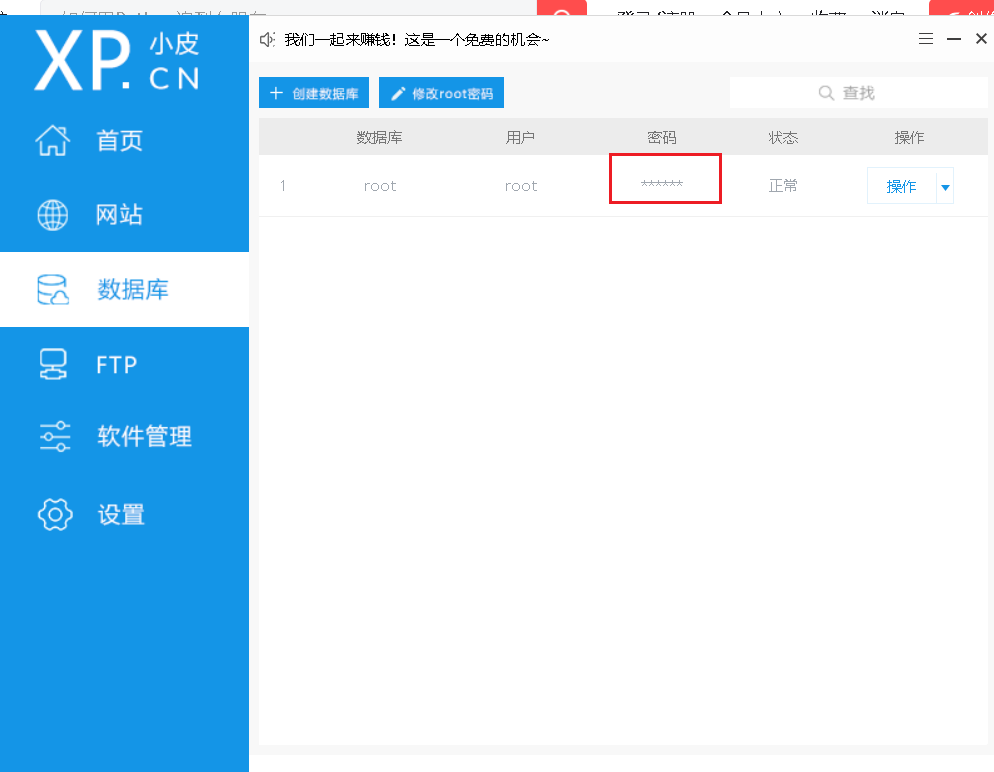
Task: Click the 修改root密码 change password button
Action: (x=441, y=92)
